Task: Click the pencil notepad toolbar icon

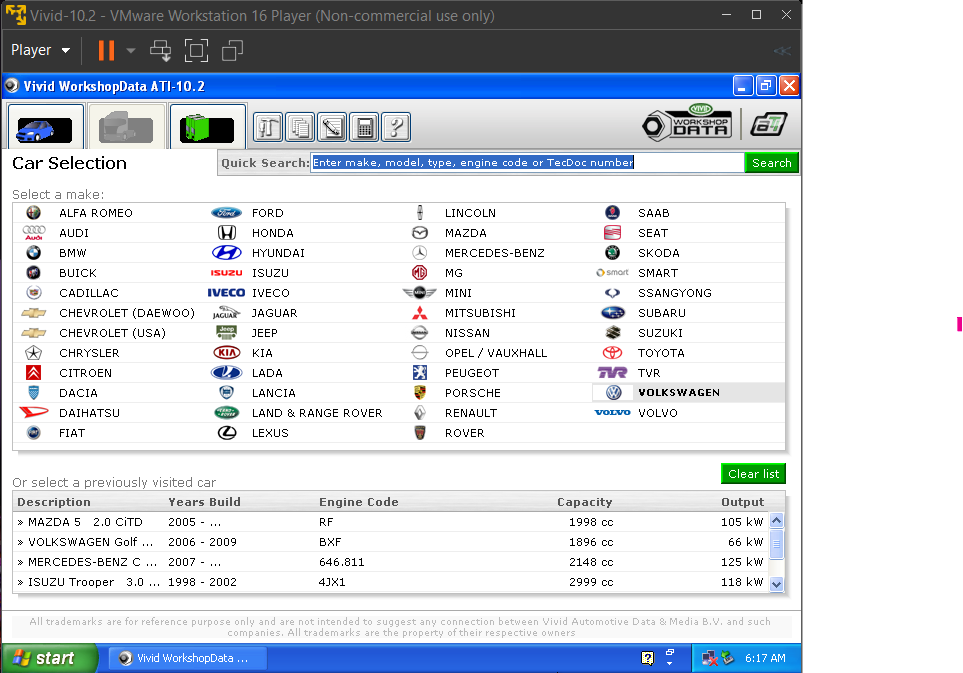Action: point(332,128)
